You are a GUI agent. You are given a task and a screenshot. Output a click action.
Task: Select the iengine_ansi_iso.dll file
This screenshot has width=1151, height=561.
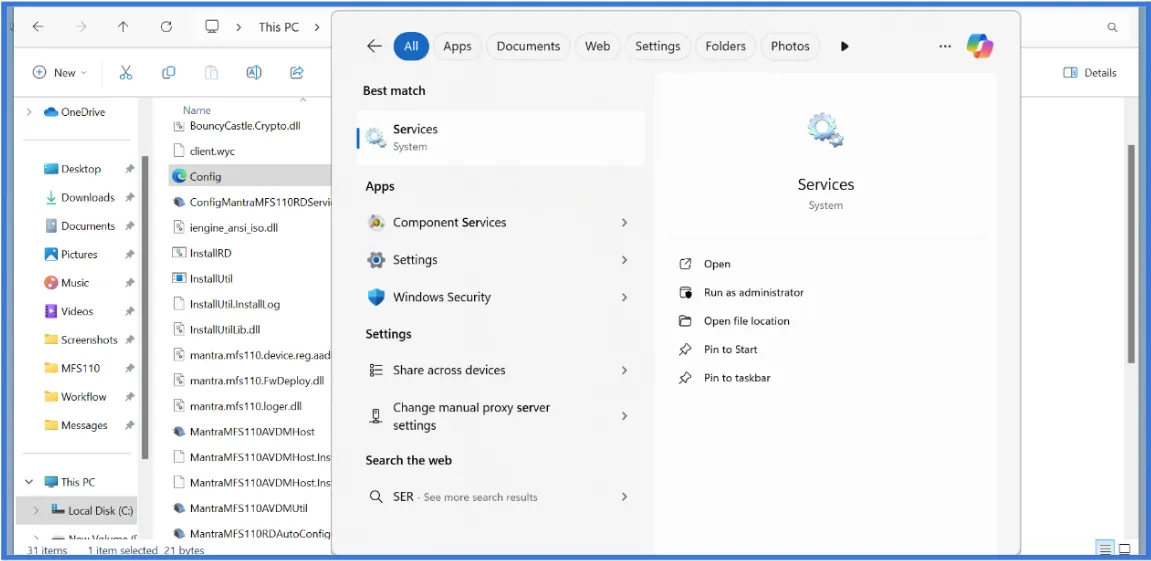coord(233,228)
